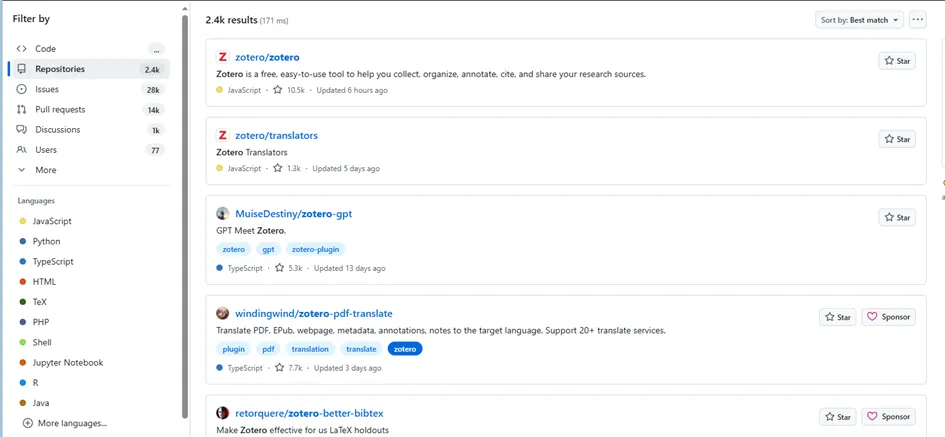Image resolution: width=945 pixels, height=437 pixels.
Task: Star the zotero-gpt repository
Action: coord(897,218)
